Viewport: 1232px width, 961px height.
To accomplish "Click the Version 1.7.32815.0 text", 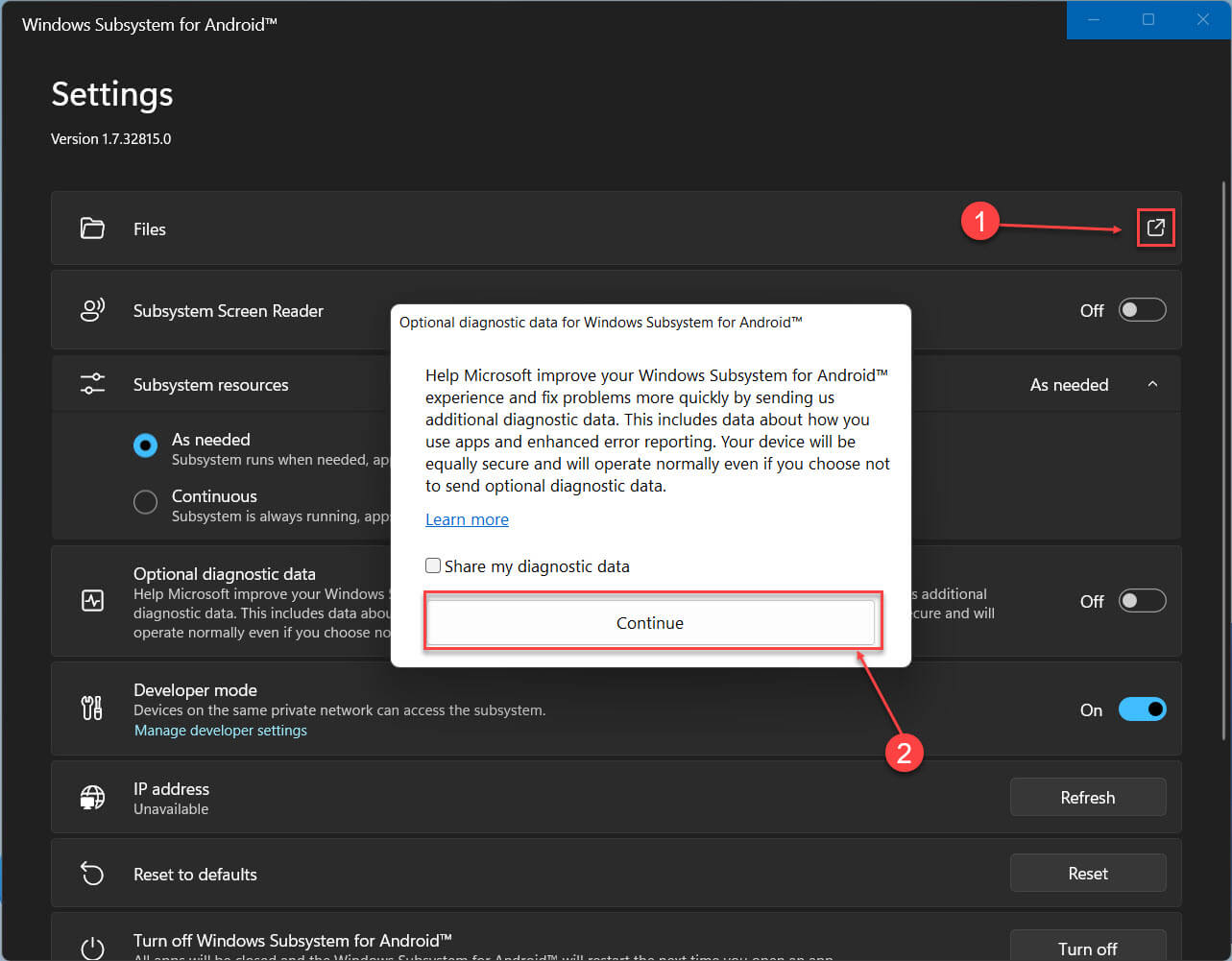I will click(x=111, y=138).
